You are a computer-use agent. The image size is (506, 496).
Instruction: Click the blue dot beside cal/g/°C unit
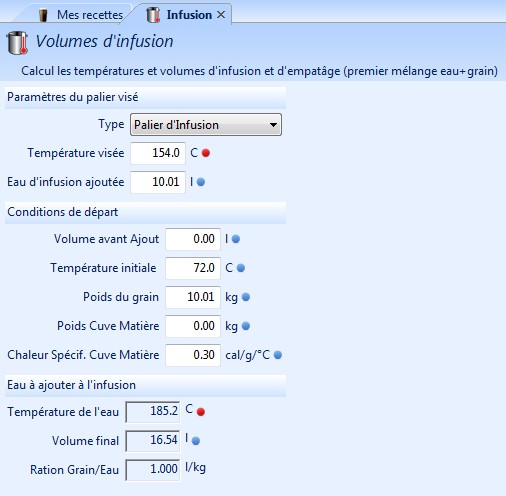click(x=278, y=355)
